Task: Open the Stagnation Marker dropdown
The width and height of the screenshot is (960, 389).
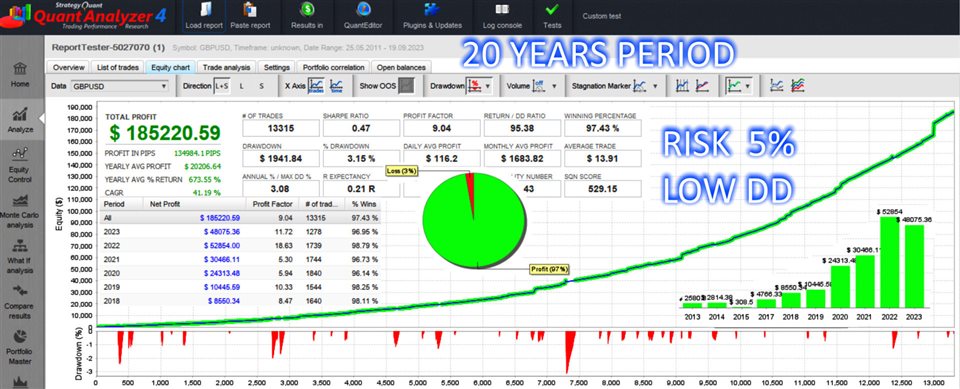Action: click(x=654, y=86)
